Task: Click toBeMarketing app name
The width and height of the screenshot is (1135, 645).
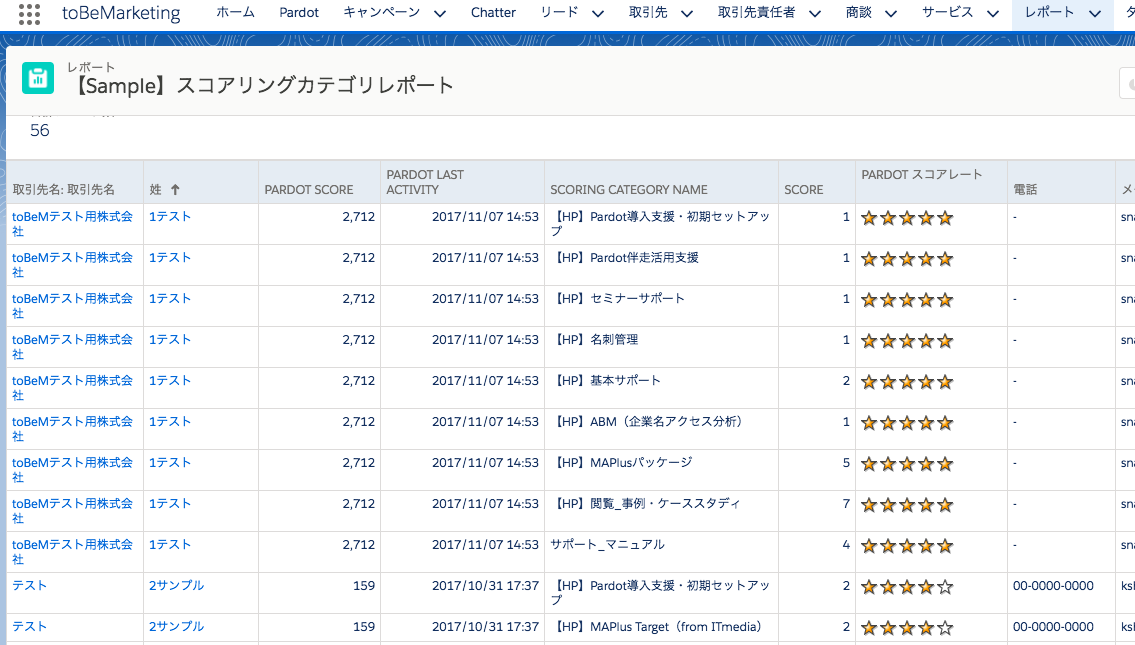Action: pos(122,13)
